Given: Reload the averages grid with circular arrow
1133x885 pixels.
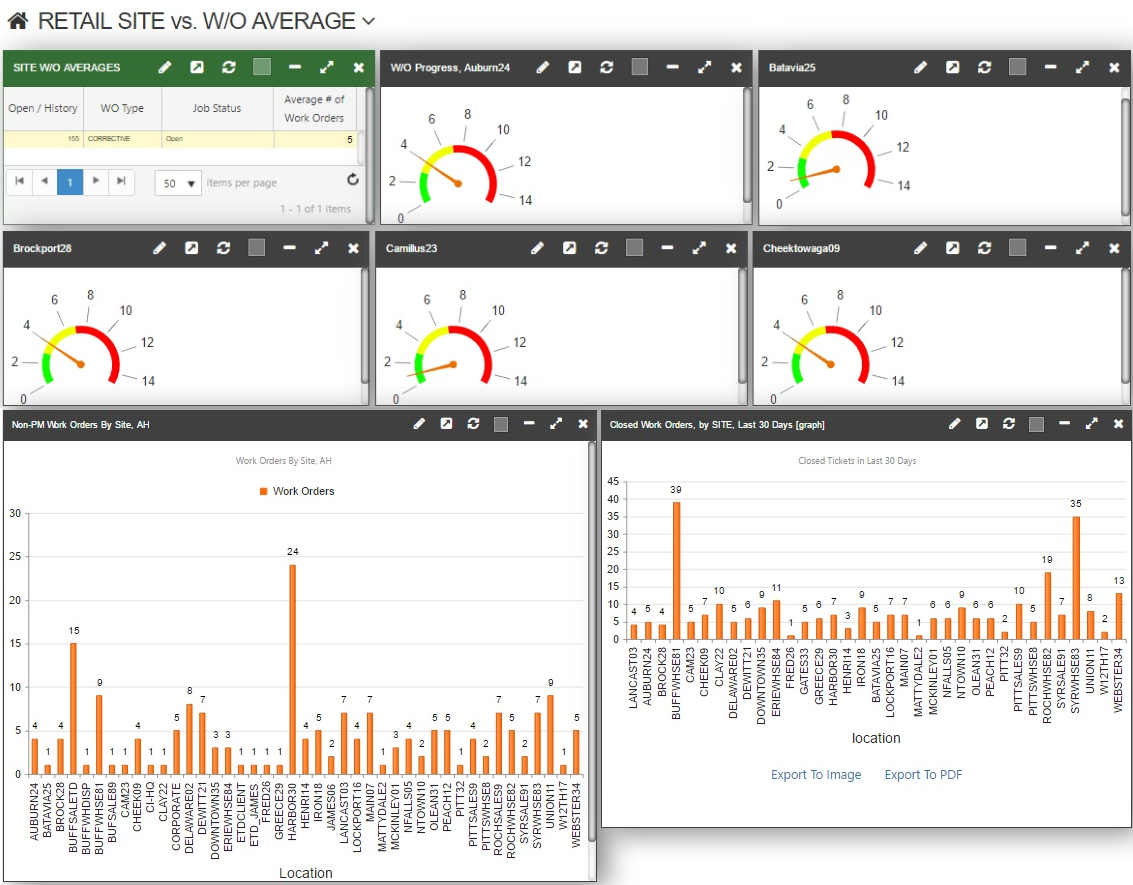Looking at the screenshot, I should [x=353, y=179].
